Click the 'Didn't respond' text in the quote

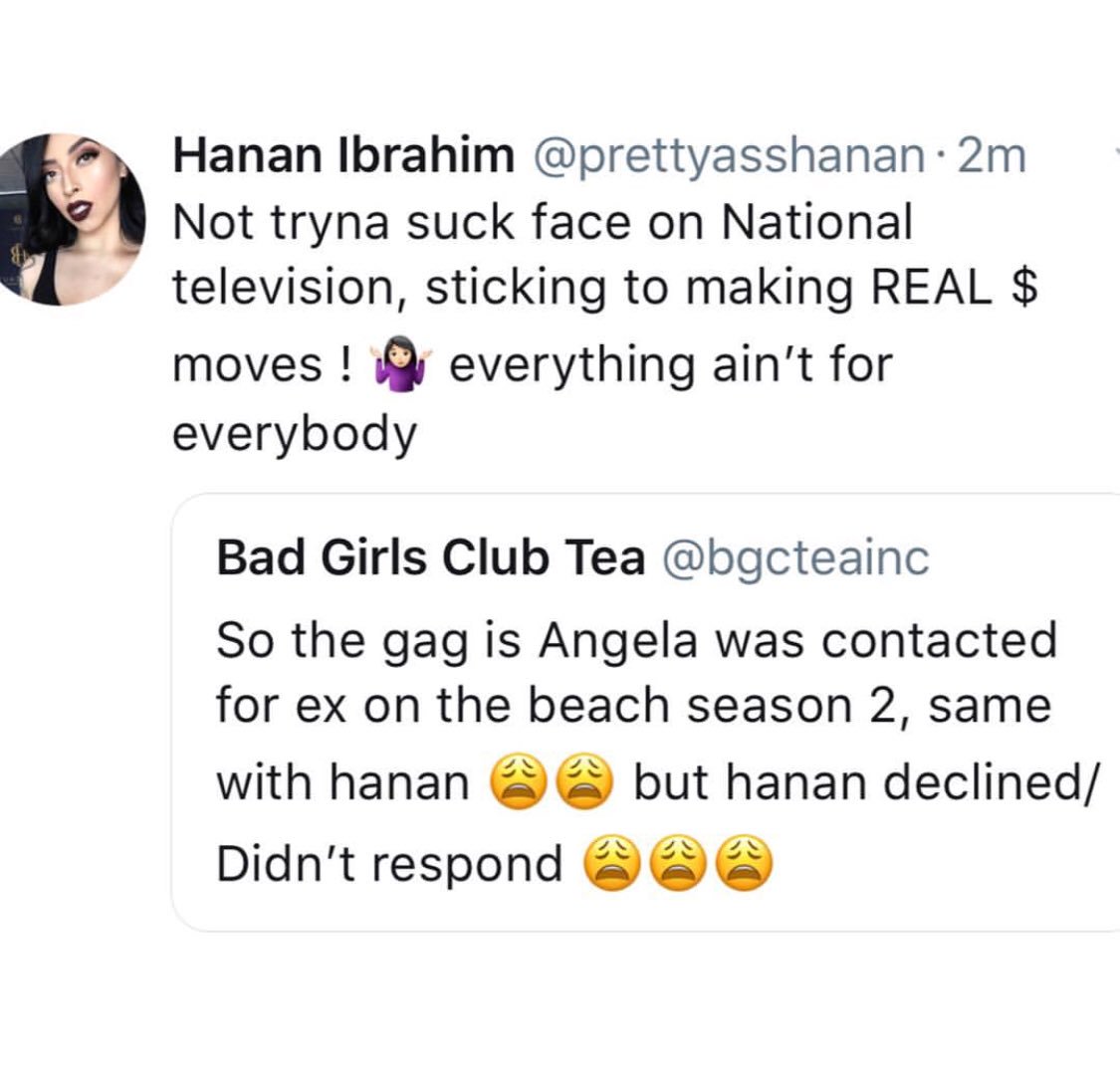389,863
